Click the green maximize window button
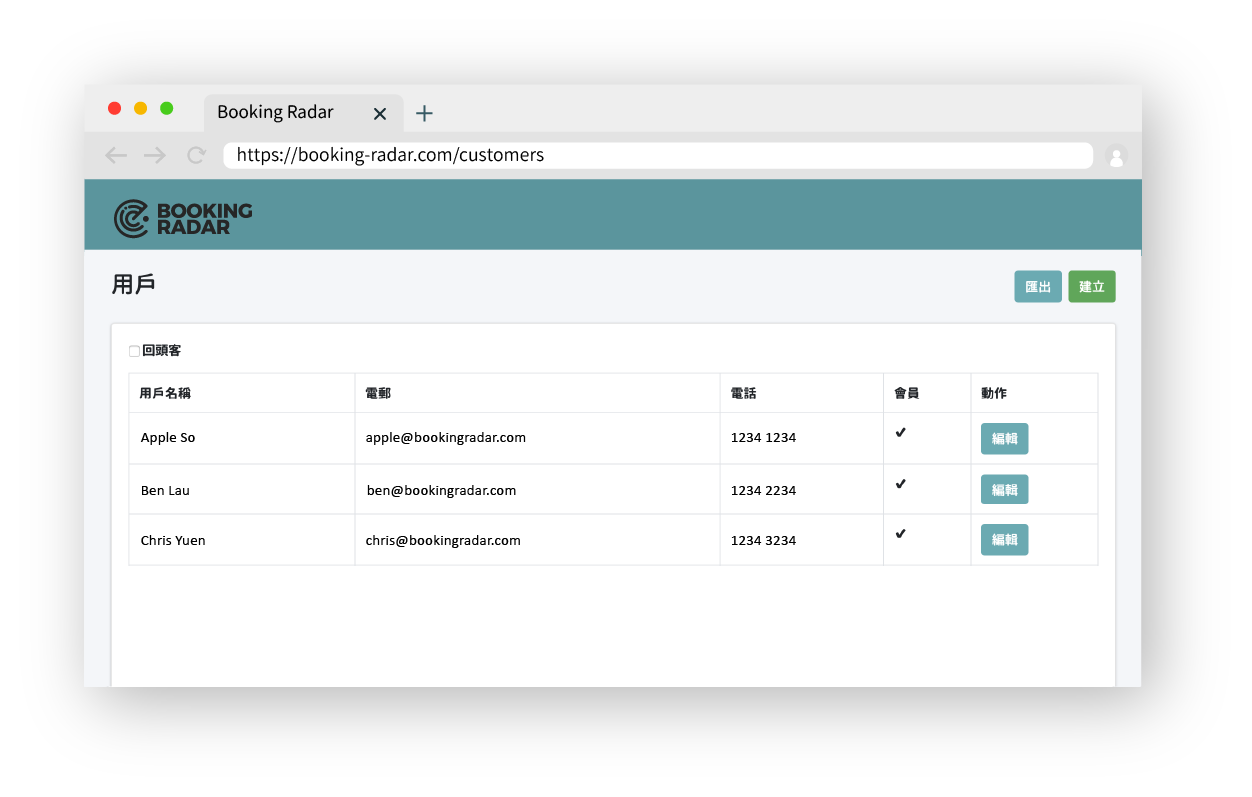This screenshot has height=797, width=1252. 167,108
